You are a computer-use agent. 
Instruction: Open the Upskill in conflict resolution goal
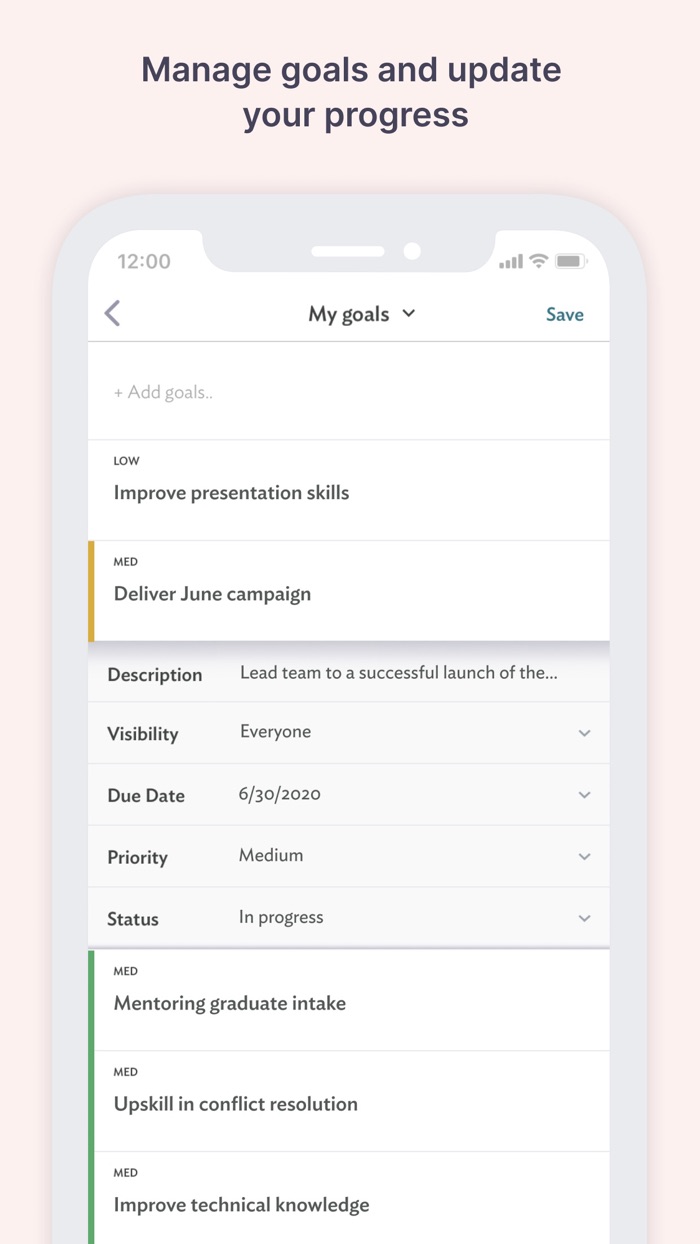350,1102
